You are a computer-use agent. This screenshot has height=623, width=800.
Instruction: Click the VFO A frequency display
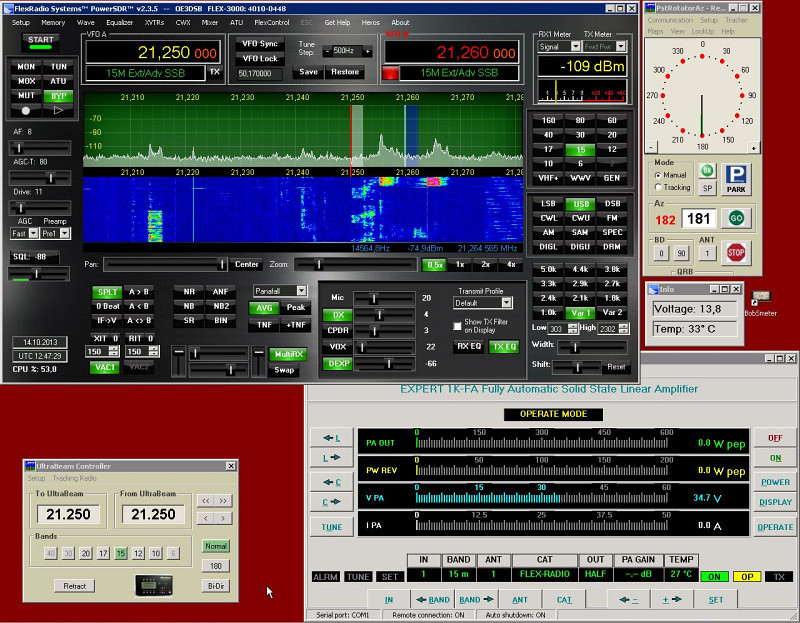[x=154, y=52]
